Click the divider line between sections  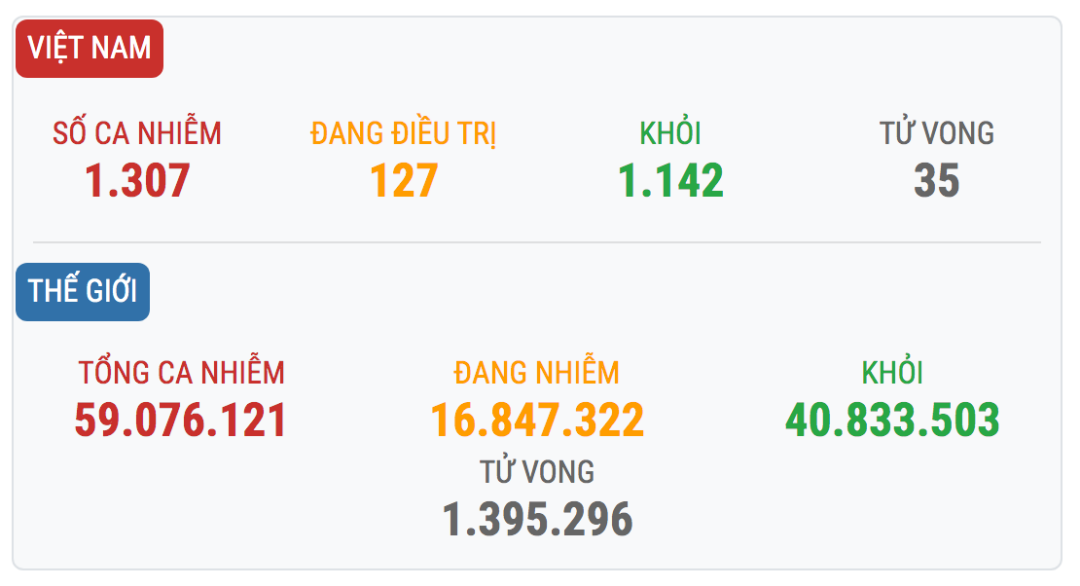click(x=537, y=242)
